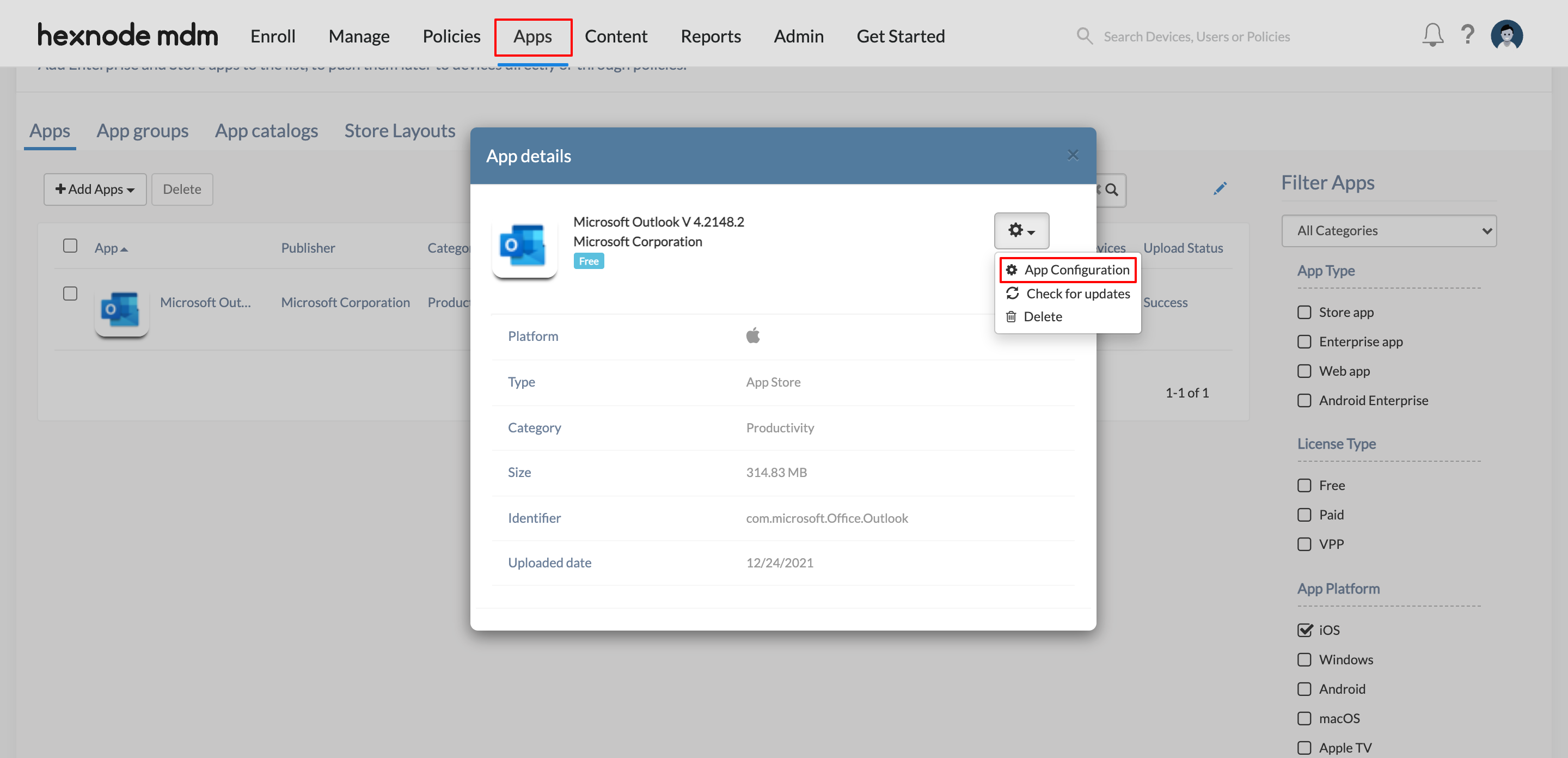Open the user profile avatar
This screenshot has width=1568, height=758.
point(1506,35)
